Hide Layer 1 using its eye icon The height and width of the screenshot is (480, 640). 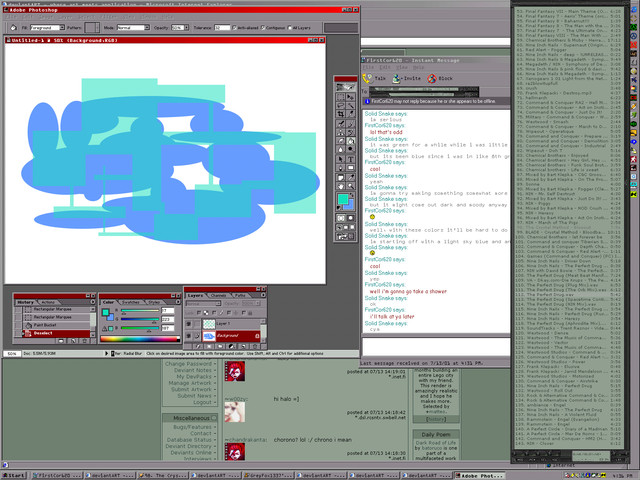click(189, 324)
